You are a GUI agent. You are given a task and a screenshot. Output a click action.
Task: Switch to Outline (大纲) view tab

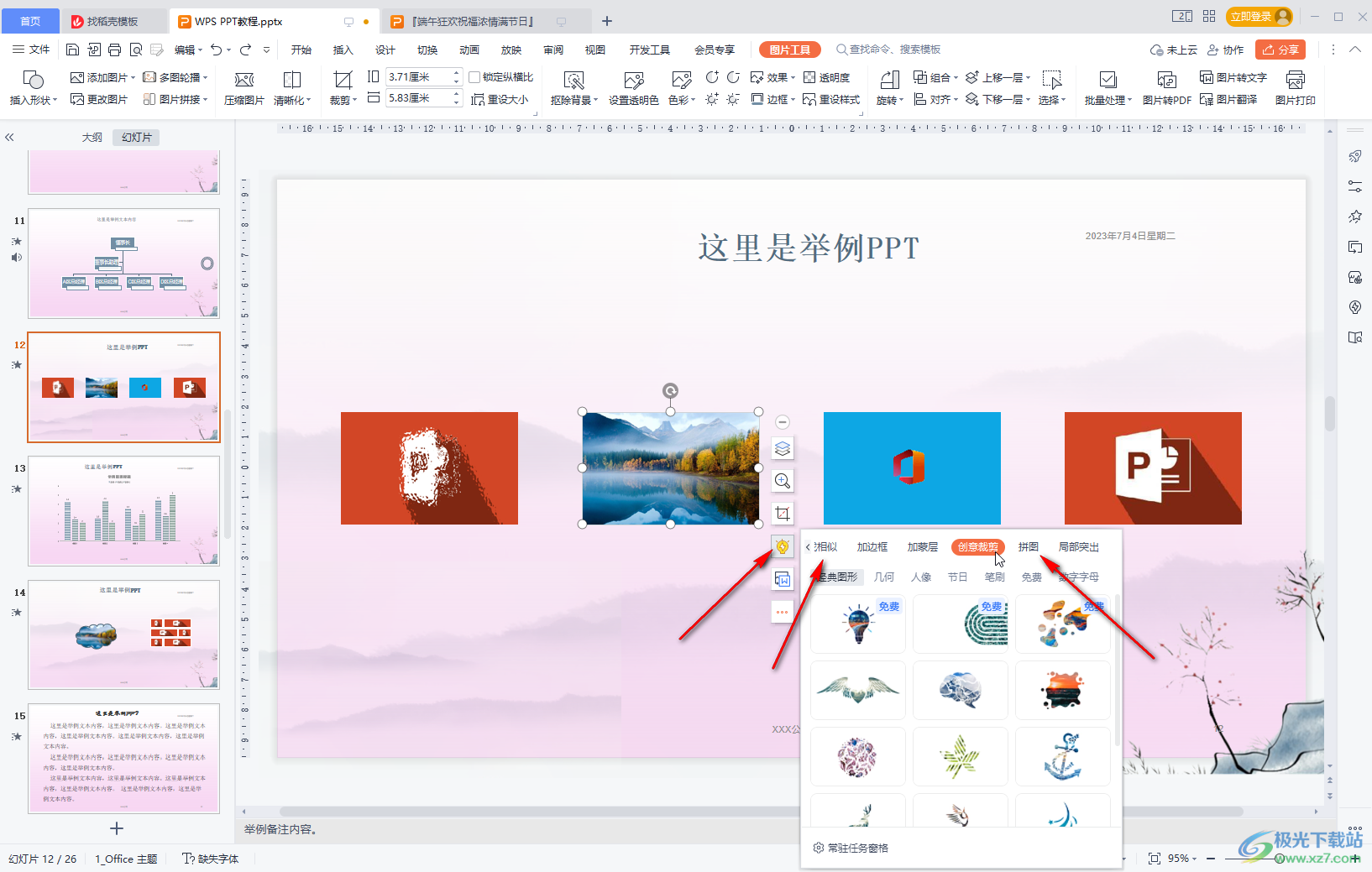click(x=92, y=137)
